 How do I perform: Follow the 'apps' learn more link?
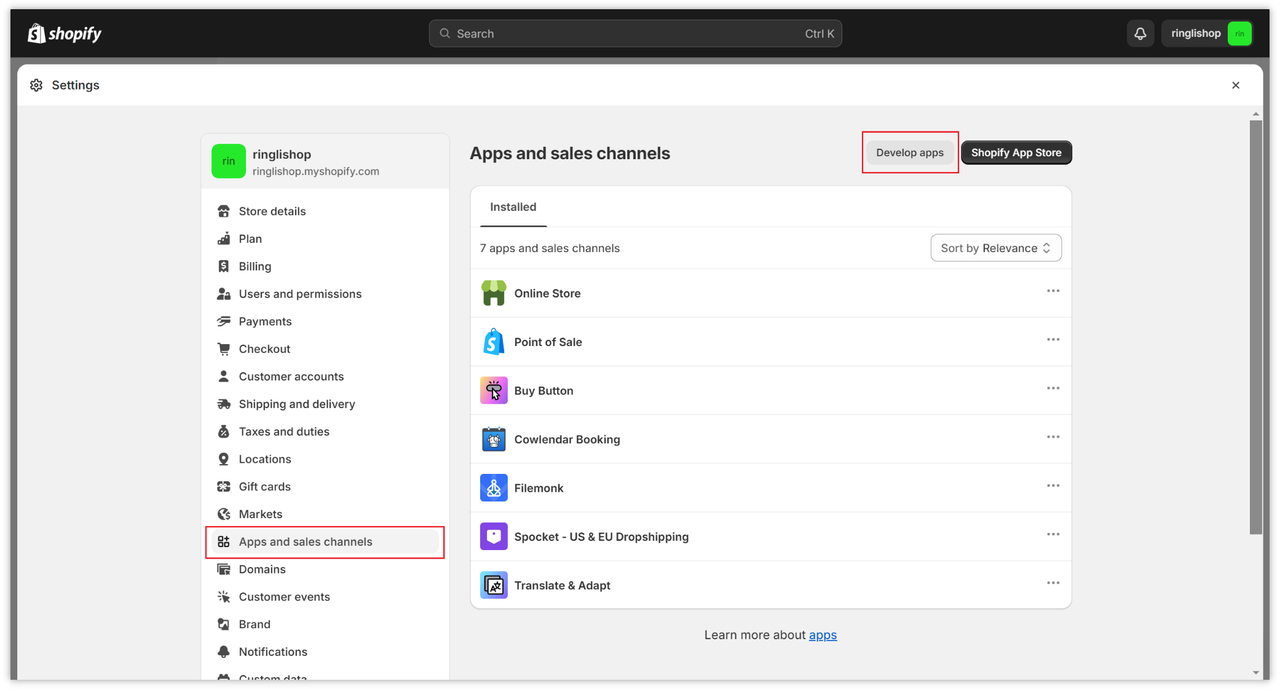(x=822, y=635)
